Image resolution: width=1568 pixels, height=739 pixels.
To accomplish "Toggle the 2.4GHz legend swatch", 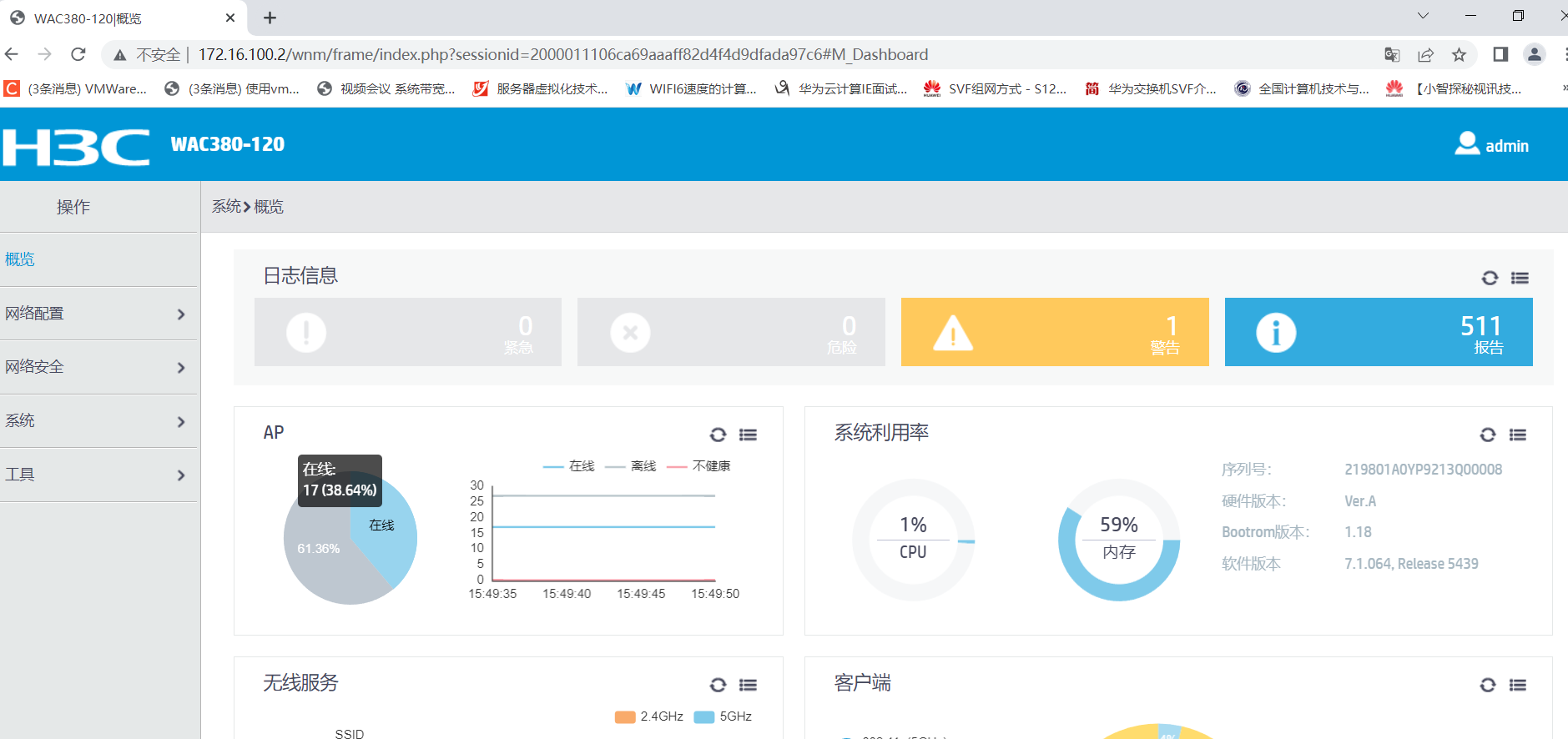I will click(625, 717).
